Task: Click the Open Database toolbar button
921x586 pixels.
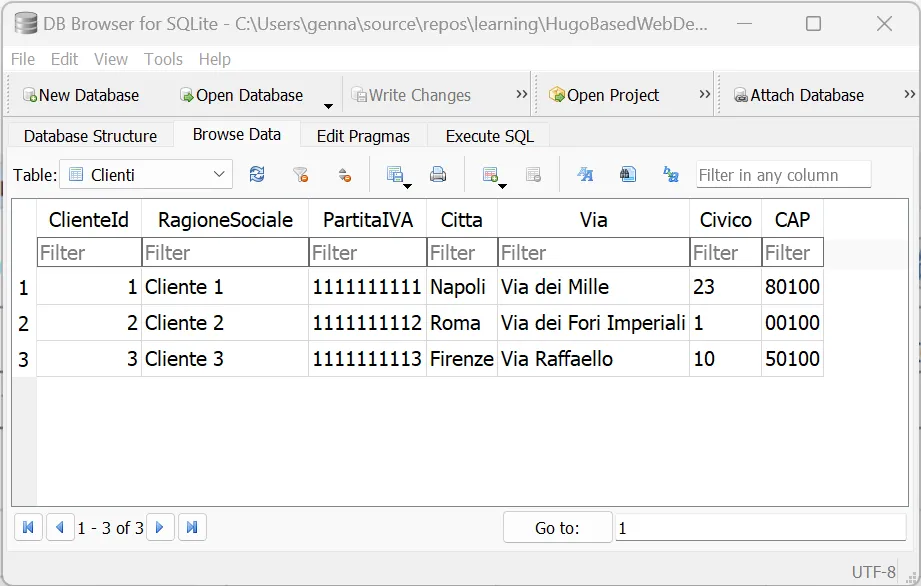Action: pyautogui.click(x=241, y=95)
